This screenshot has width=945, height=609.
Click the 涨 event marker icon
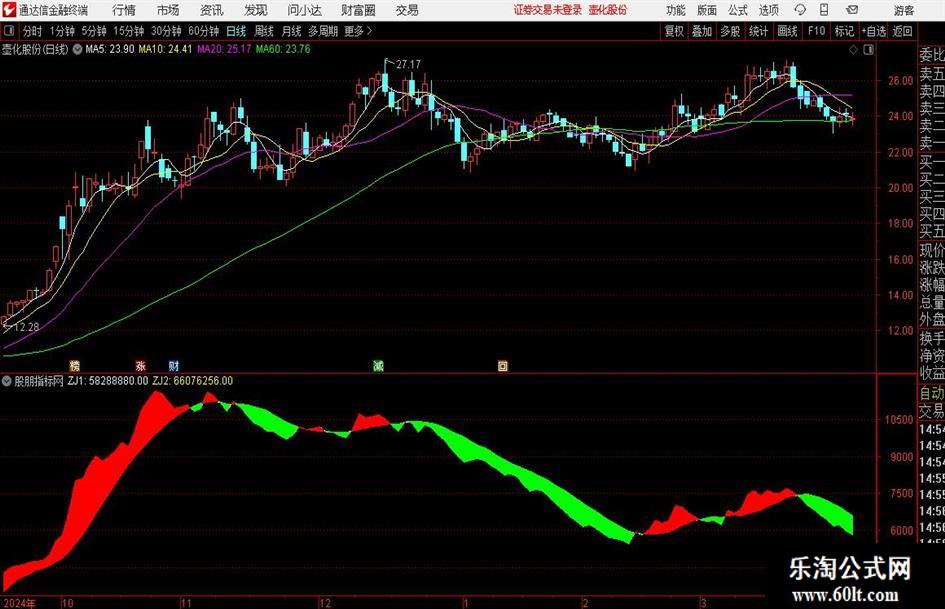tap(141, 366)
